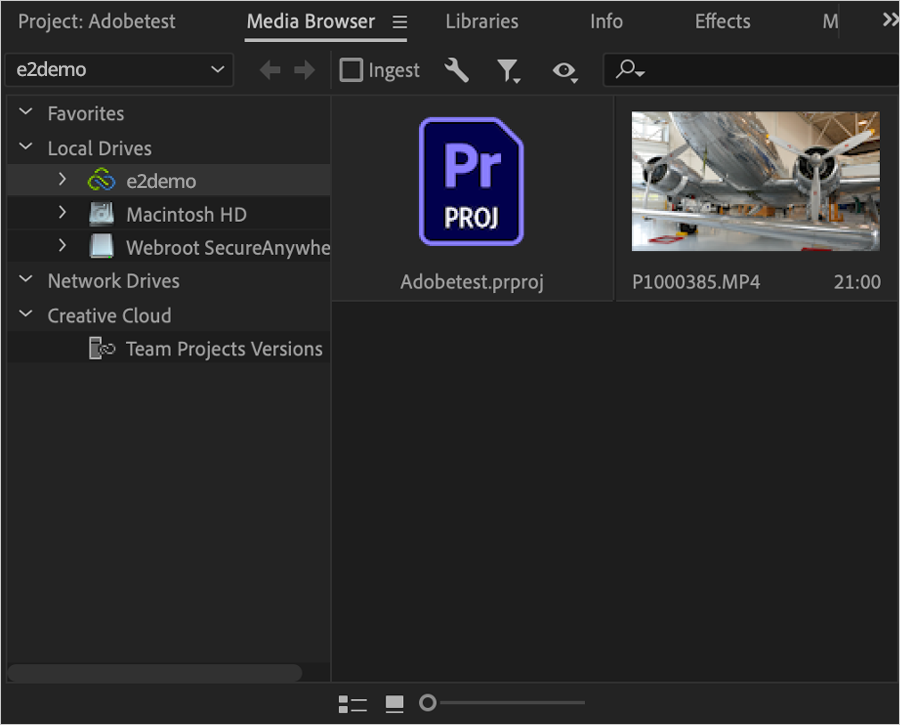Select the Adobetest.prproj project file icon
Image resolution: width=900 pixels, height=725 pixels.
tap(471, 181)
